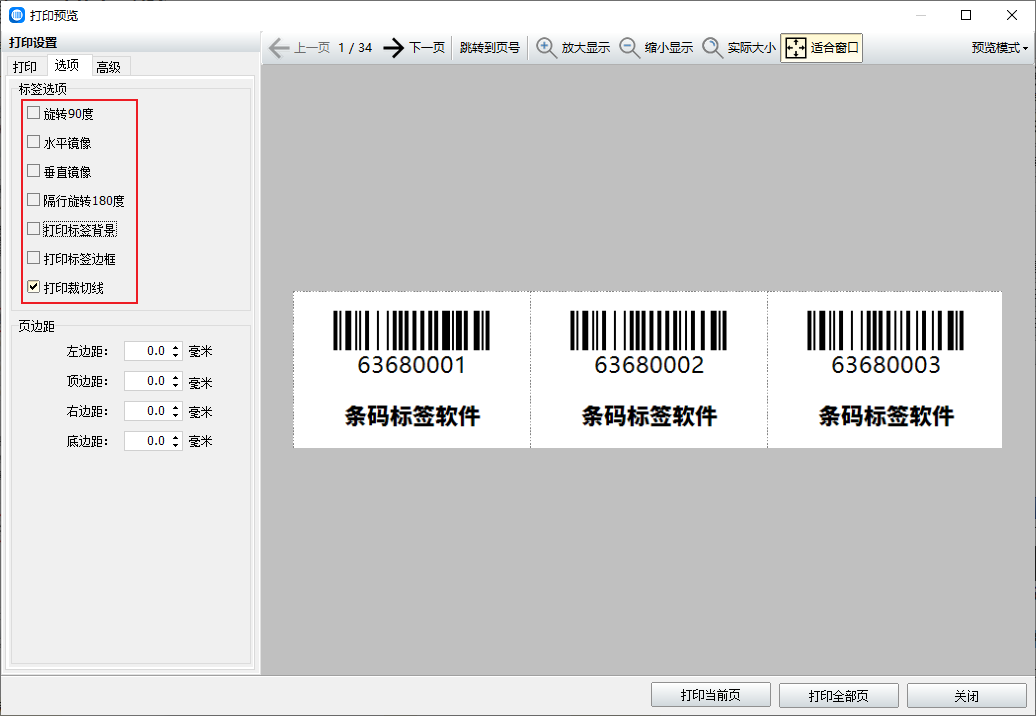The image size is (1036, 716).
Task: Click the print preview app icon
Action: point(17,15)
